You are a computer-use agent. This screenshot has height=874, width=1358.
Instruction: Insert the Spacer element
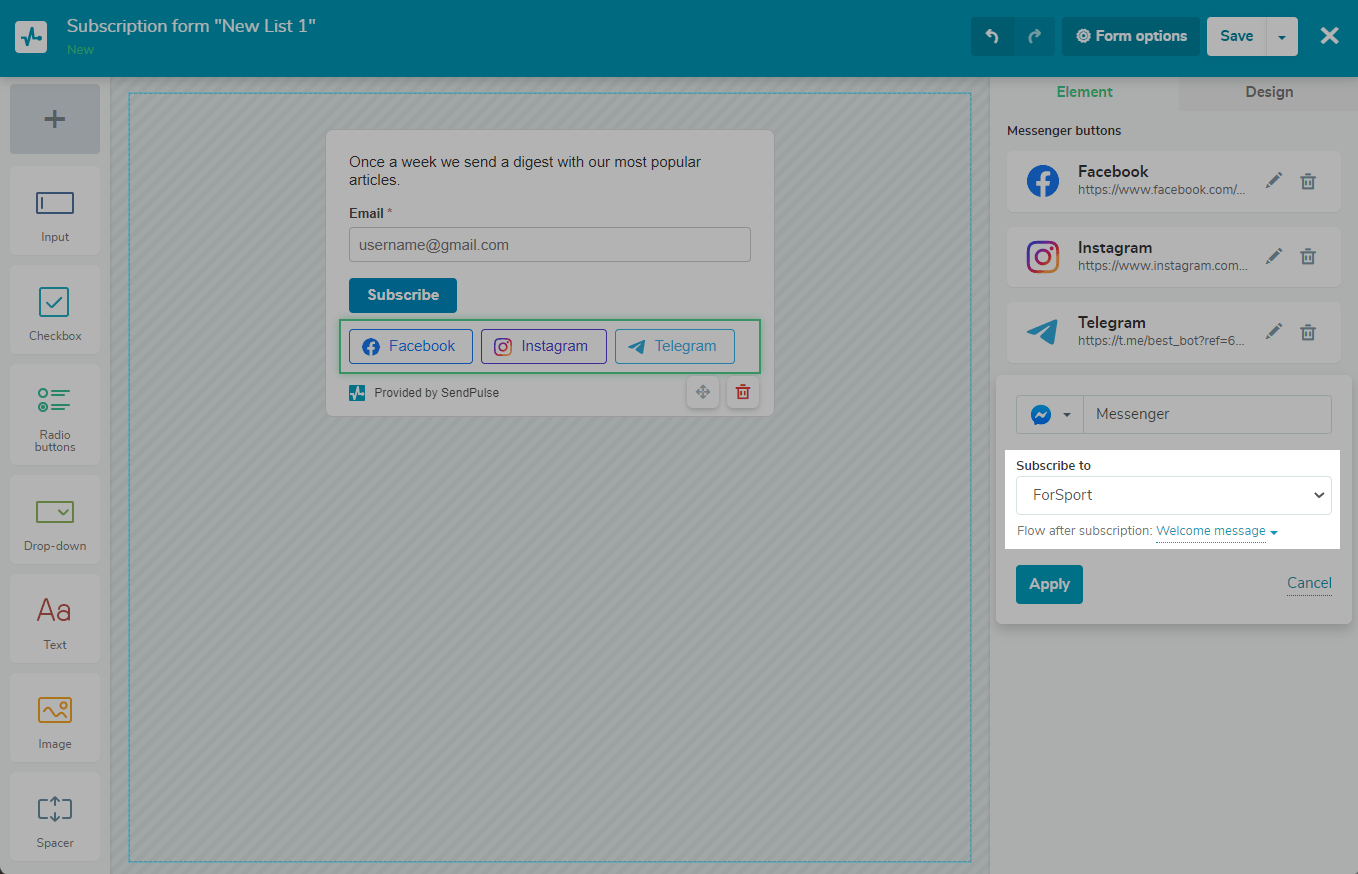click(x=55, y=816)
